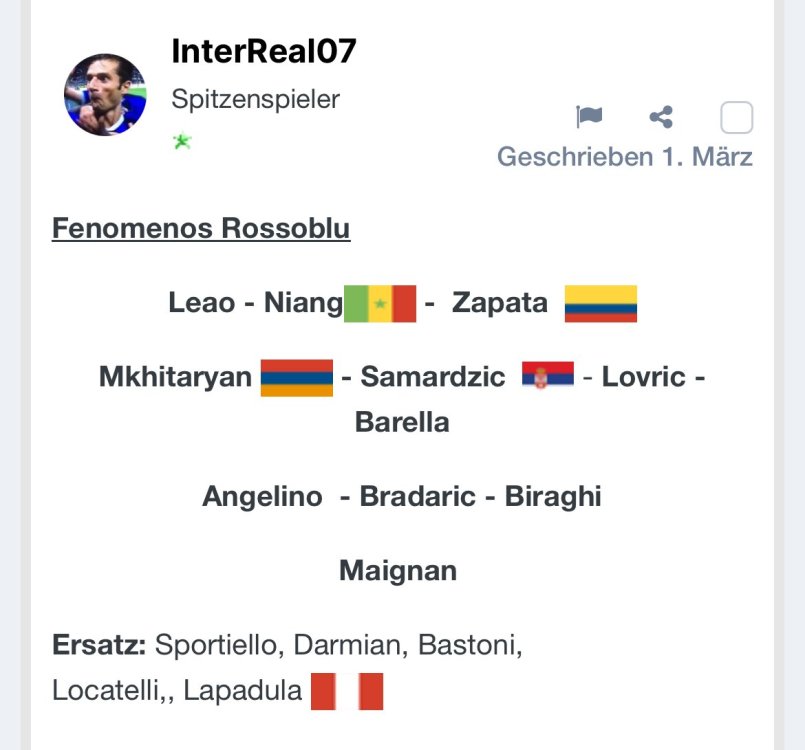Click the 'Fenomenos Rossoblu' underlined heading
Viewport: 805px width, 750px height.
(201, 228)
